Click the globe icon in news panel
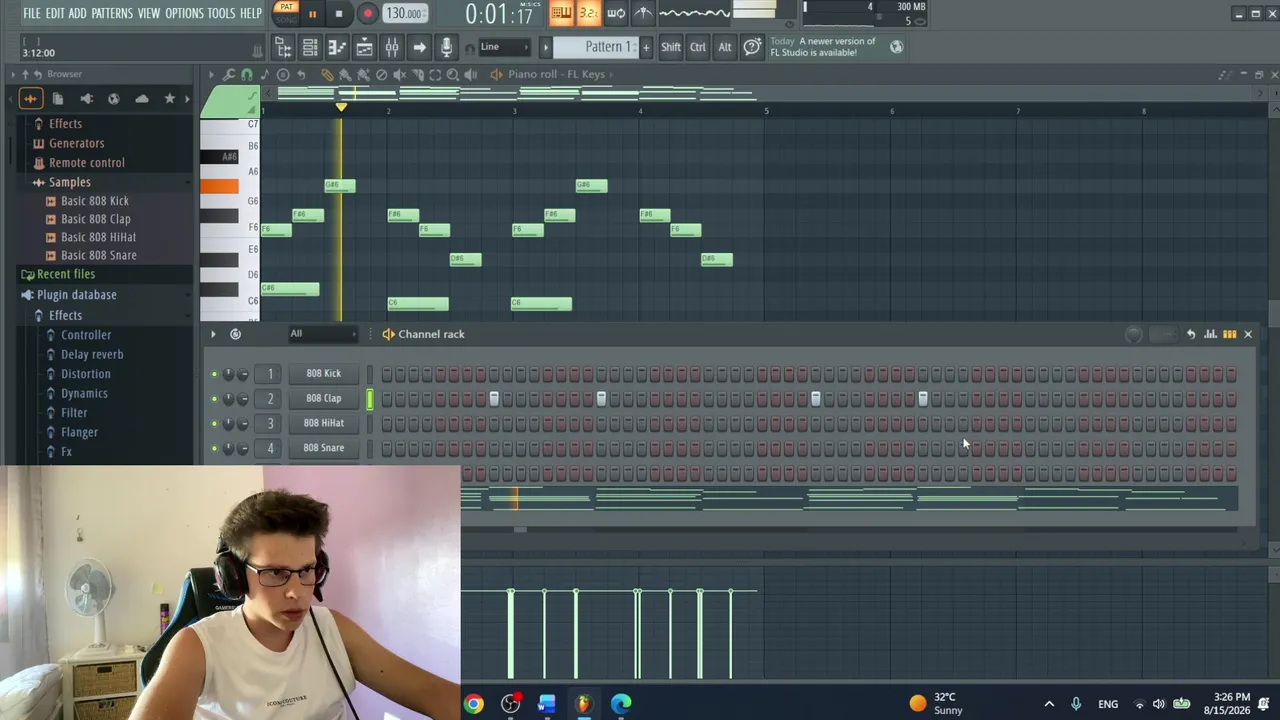 coord(896,47)
